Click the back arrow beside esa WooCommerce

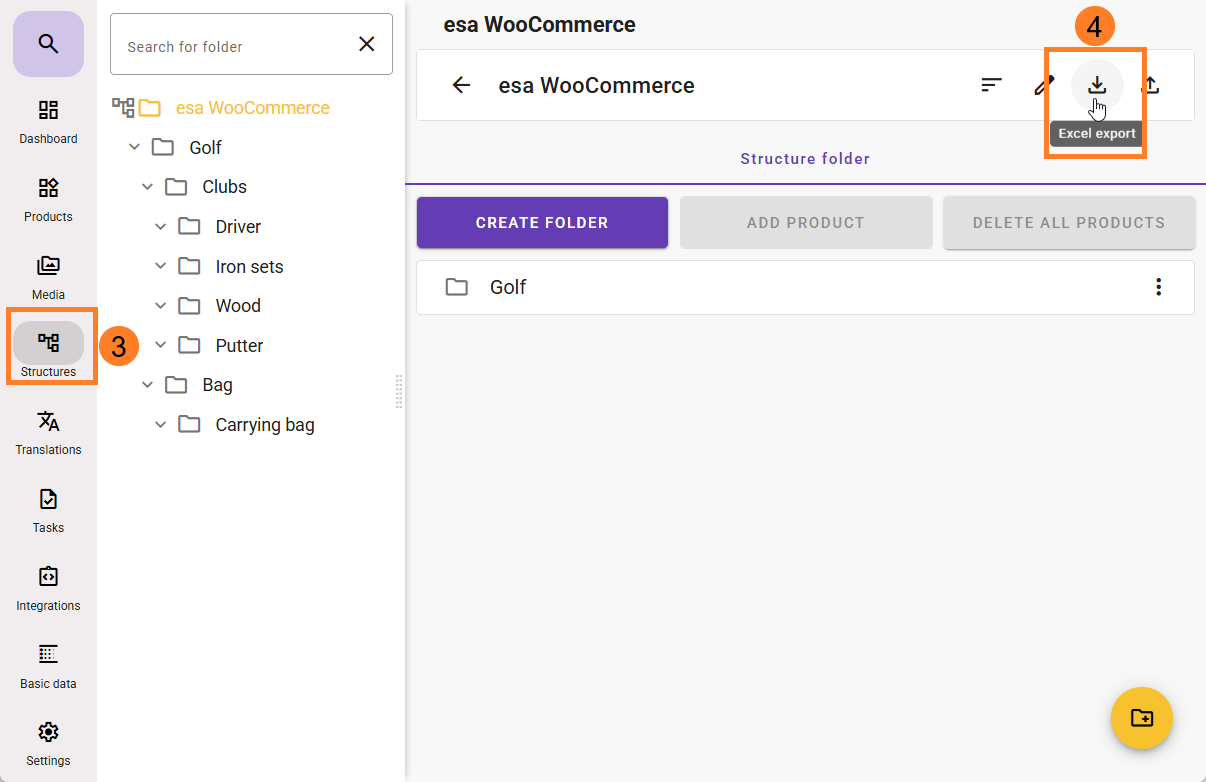(x=461, y=85)
